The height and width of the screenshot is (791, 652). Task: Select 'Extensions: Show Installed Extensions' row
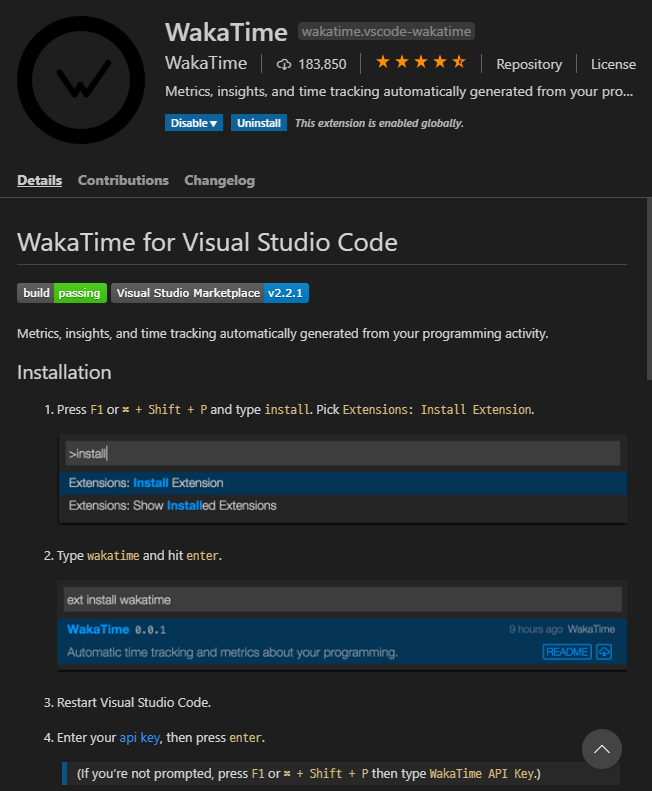[x=343, y=505]
